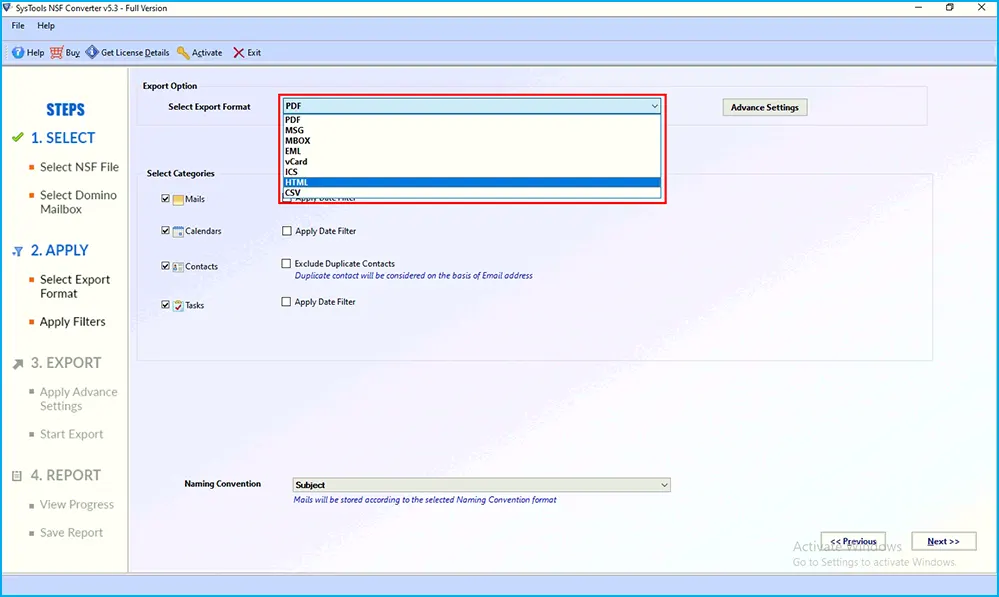Choose PDF in export format list
999x597 pixels.
[x=471, y=120]
